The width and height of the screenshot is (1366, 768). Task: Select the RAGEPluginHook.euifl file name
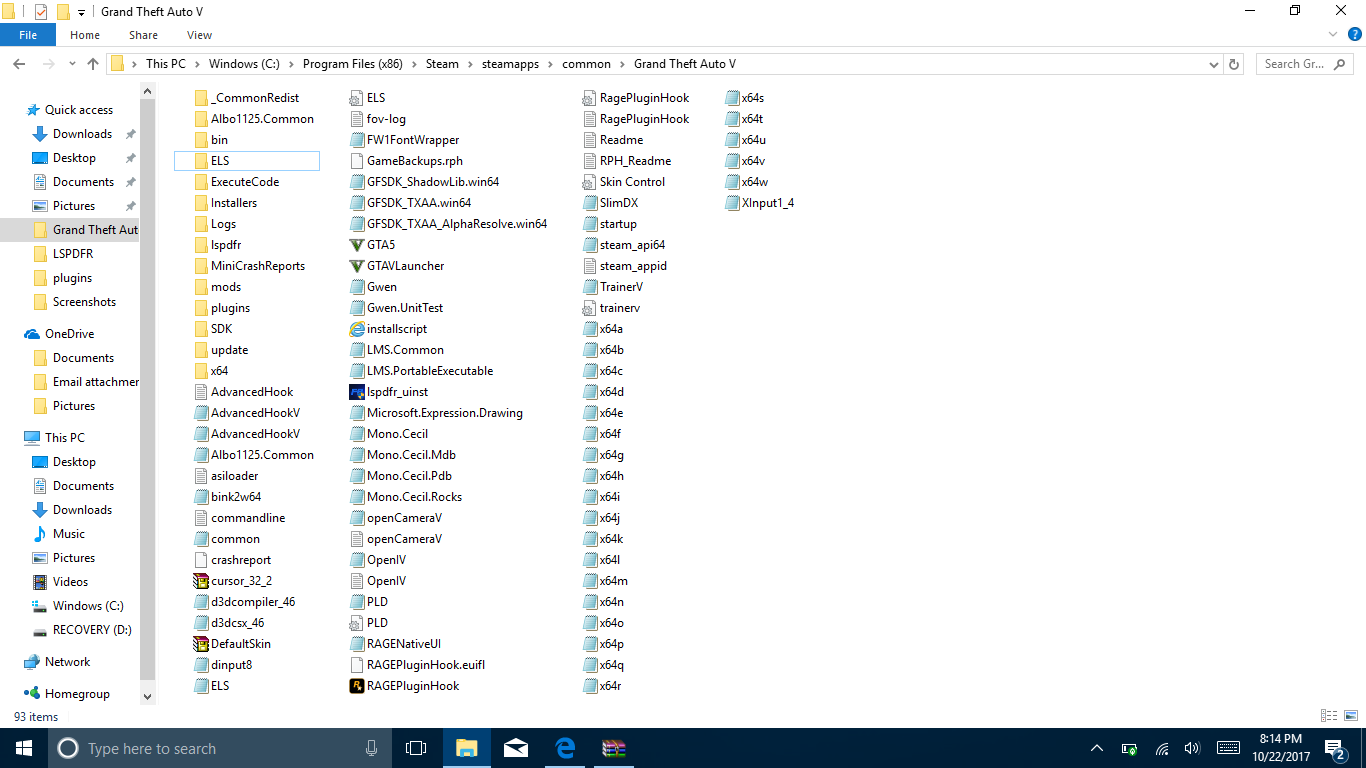pos(426,665)
